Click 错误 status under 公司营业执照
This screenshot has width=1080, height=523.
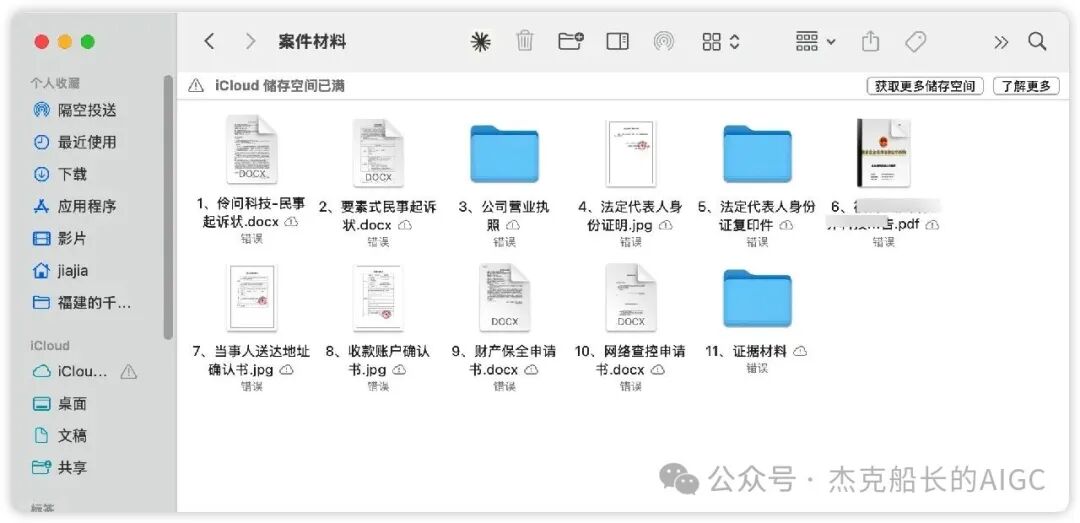(x=504, y=242)
